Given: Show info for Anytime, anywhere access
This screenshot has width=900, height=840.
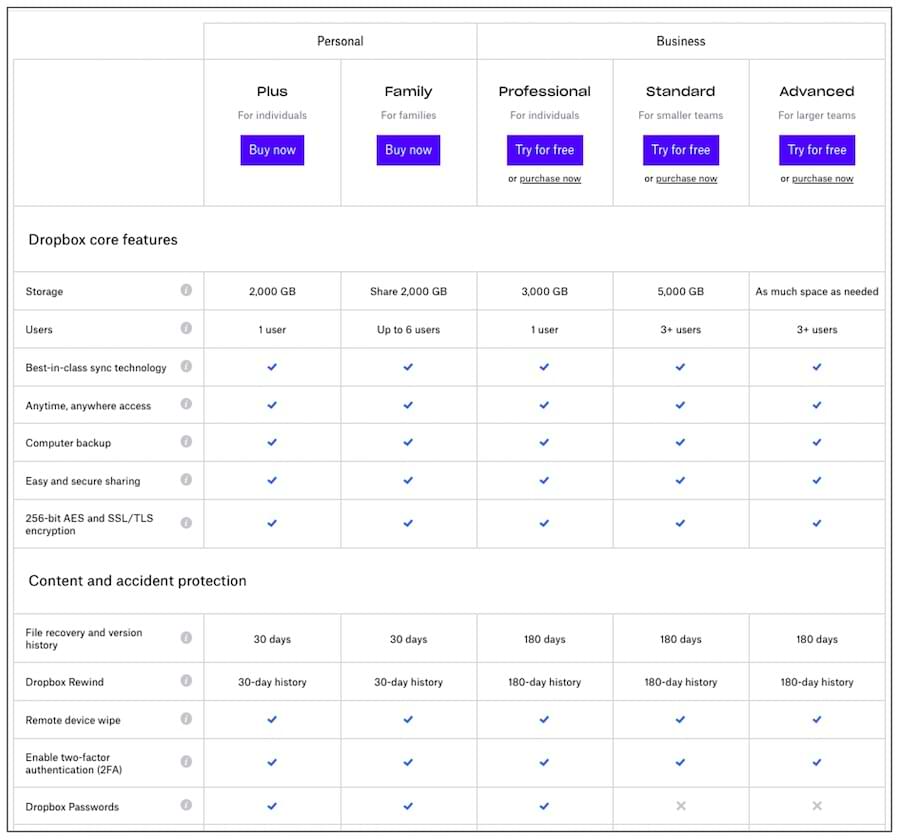Looking at the screenshot, I should pyautogui.click(x=186, y=404).
